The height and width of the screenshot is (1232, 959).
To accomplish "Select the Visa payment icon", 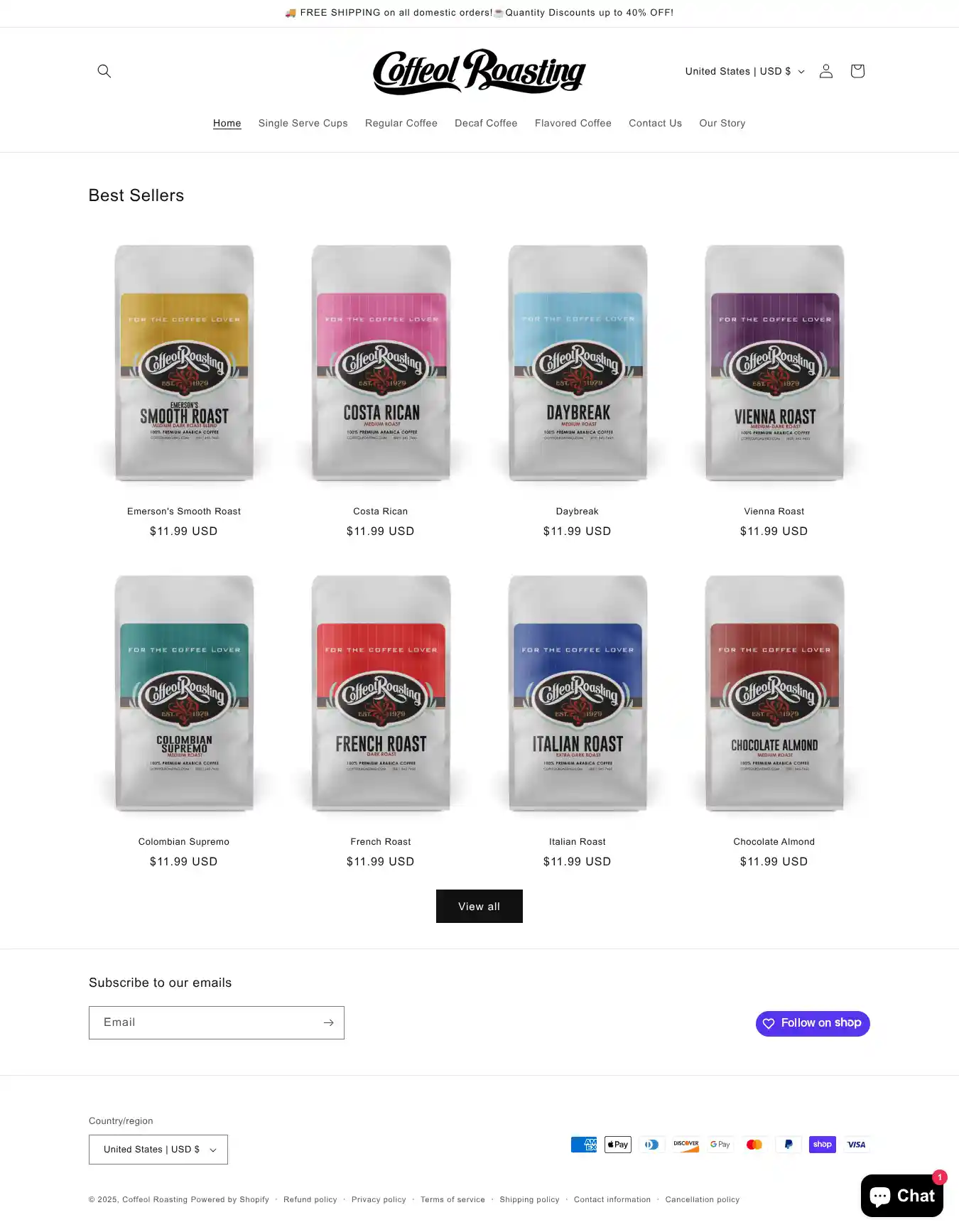I will click(x=857, y=1145).
